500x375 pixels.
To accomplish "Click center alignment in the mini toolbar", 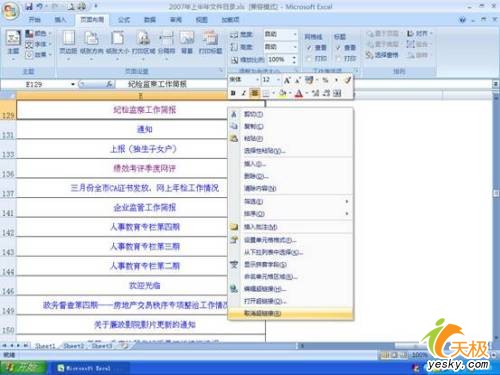I will pos(255,93).
